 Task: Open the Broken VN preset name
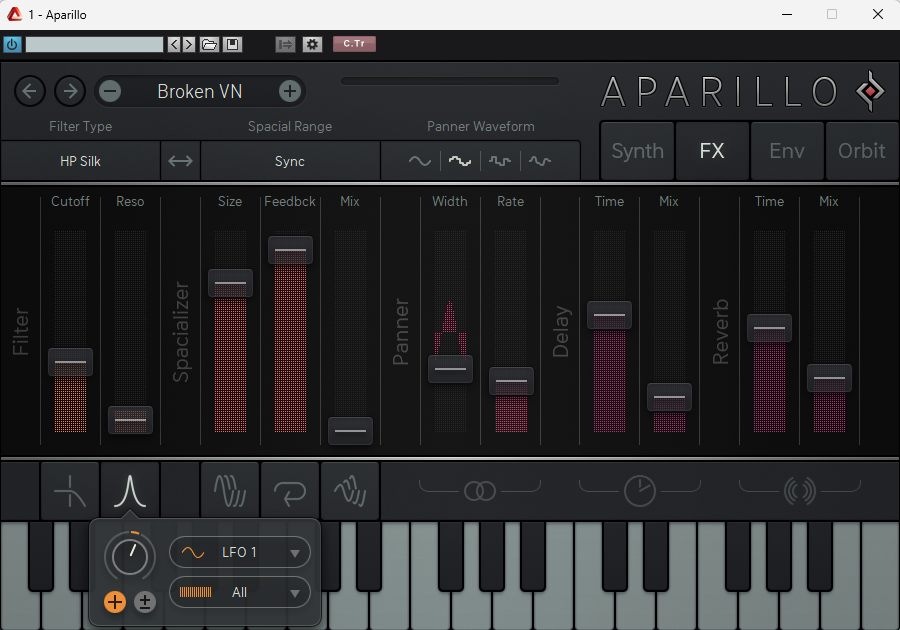[200, 91]
